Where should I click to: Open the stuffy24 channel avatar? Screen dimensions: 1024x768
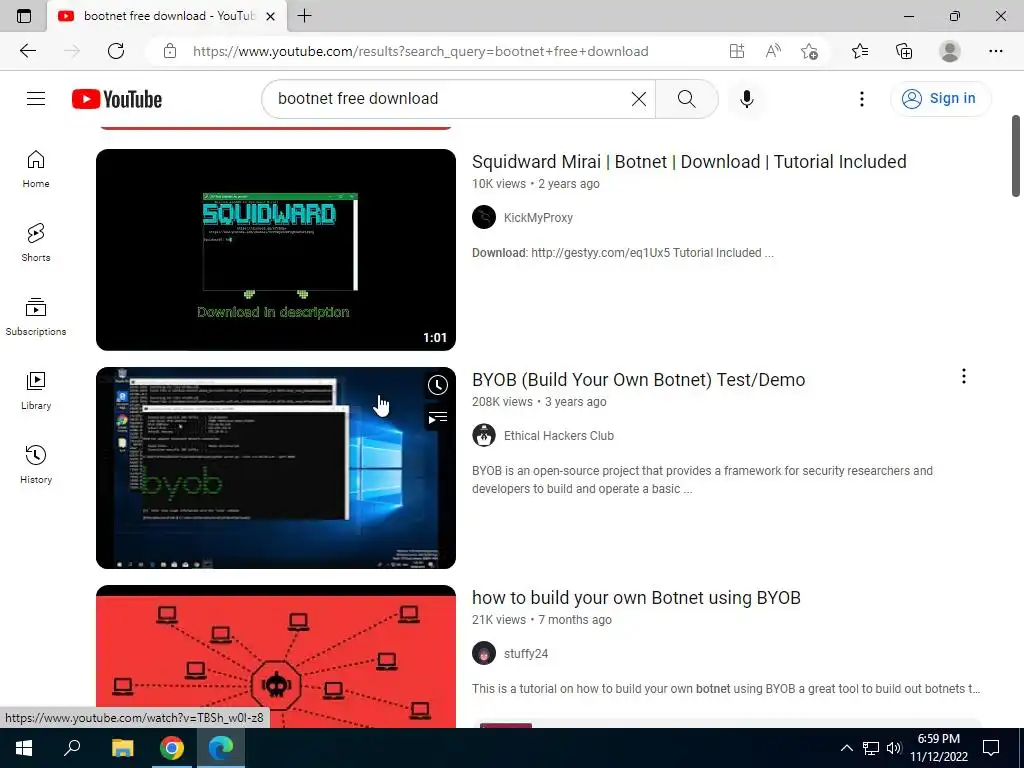(484, 654)
